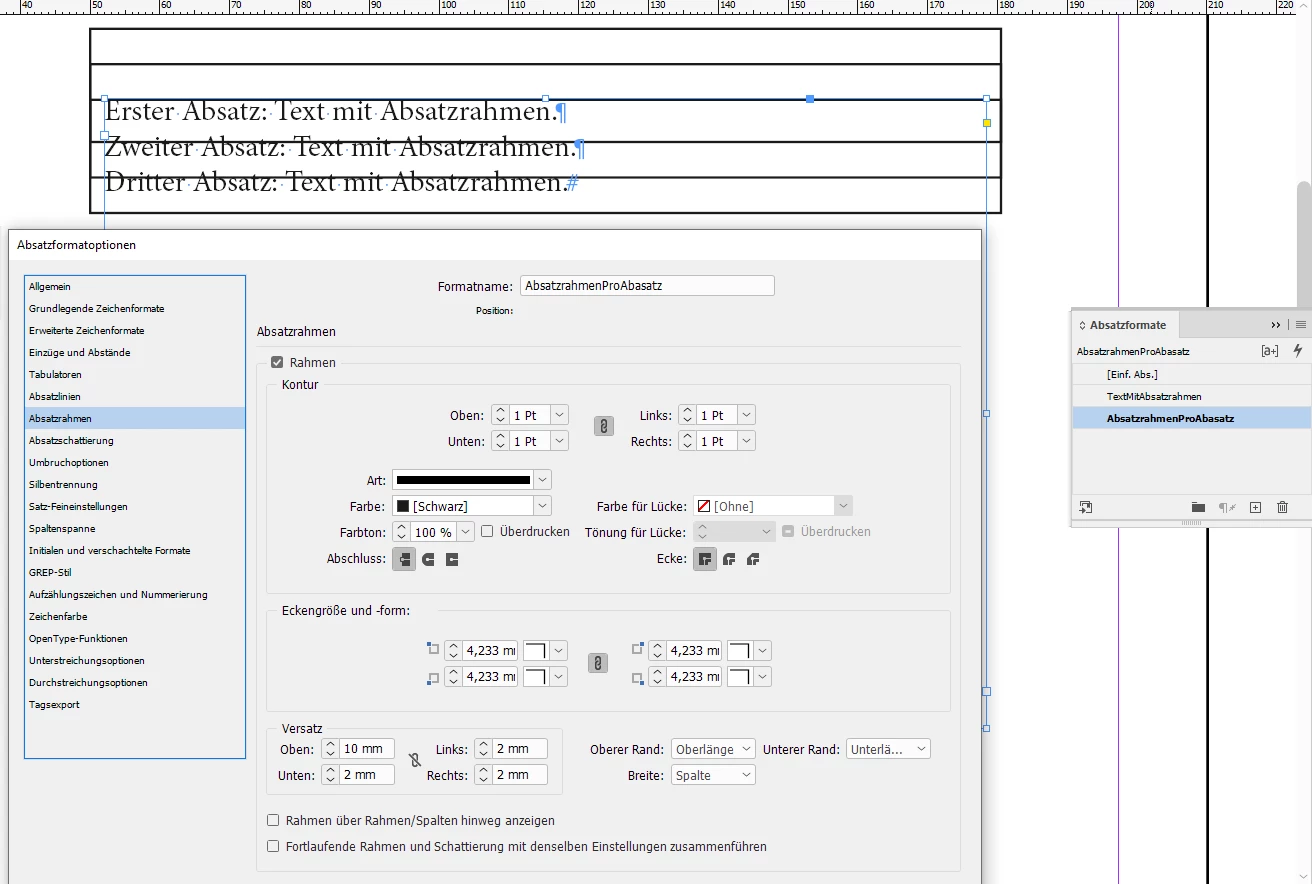
Task: Click the Versatz Unten stepper arrows
Action: pos(330,775)
